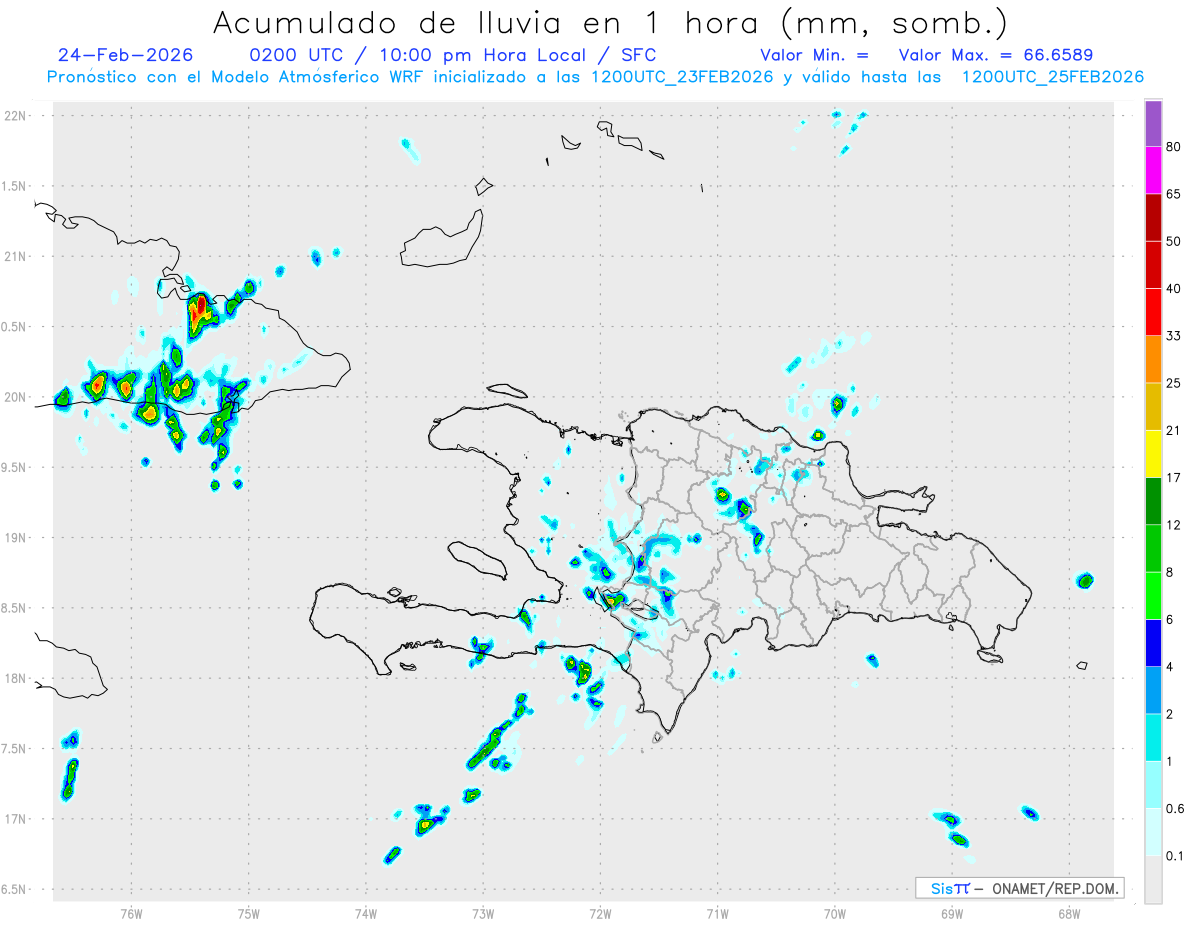Pick the orange legend swatch between 25 and 33
1200x927 pixels.
click(1153, 359)
